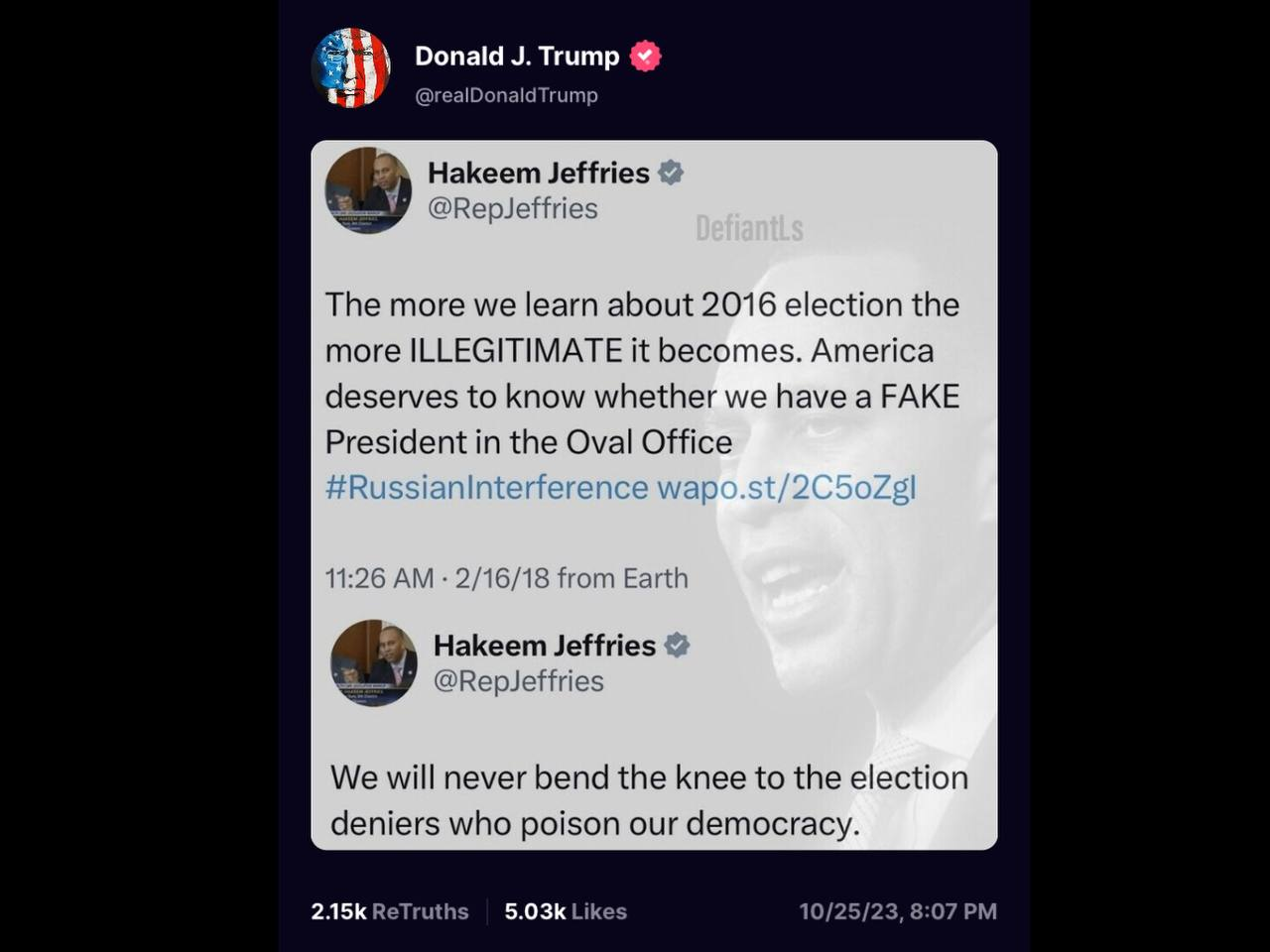Click the first @RepJeffries handle
Viewport: 1270px width, 952px height.
tap(512, 208)
